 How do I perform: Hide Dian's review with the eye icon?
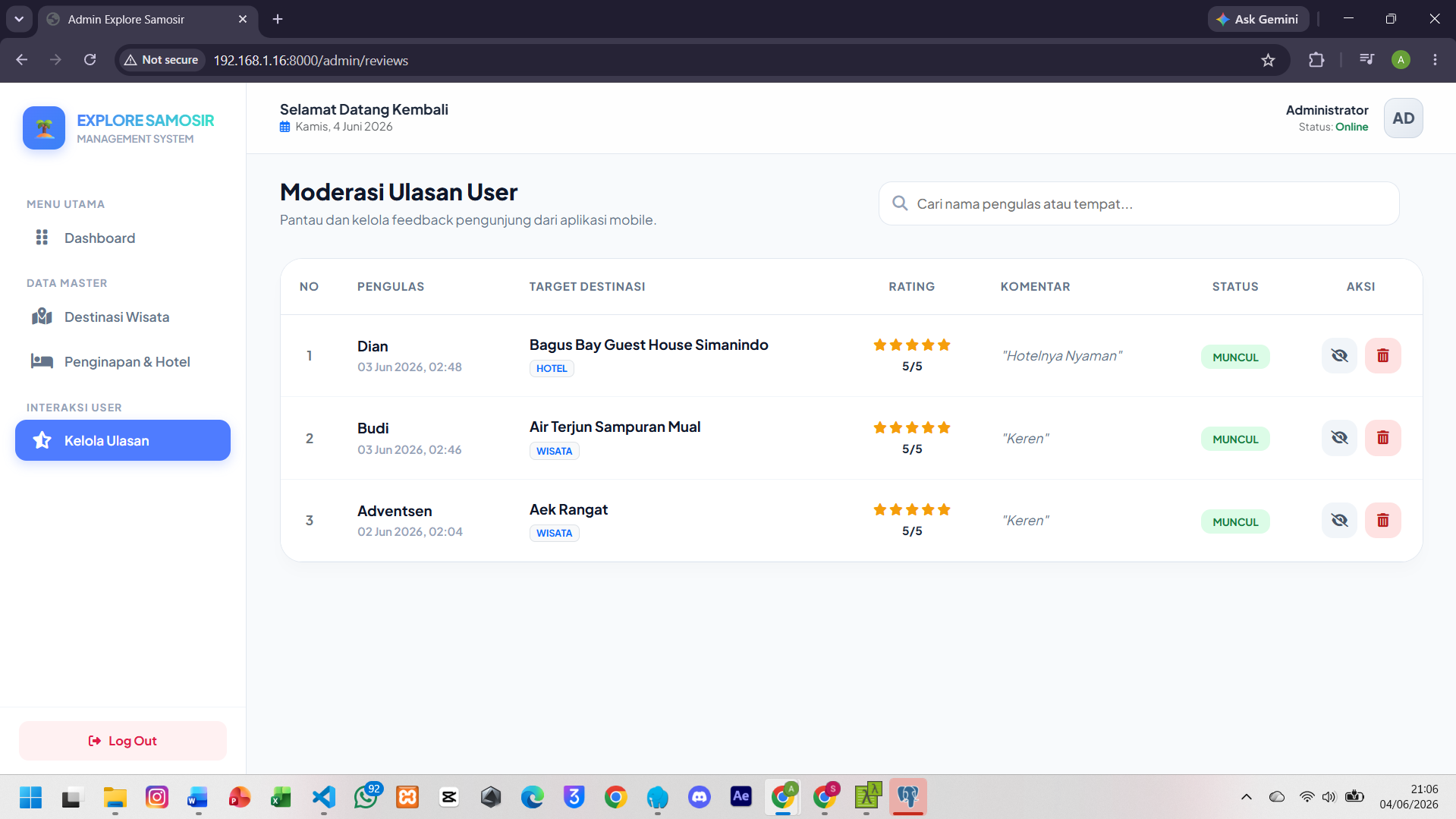pyautogui.click(x=1339, y=355)
